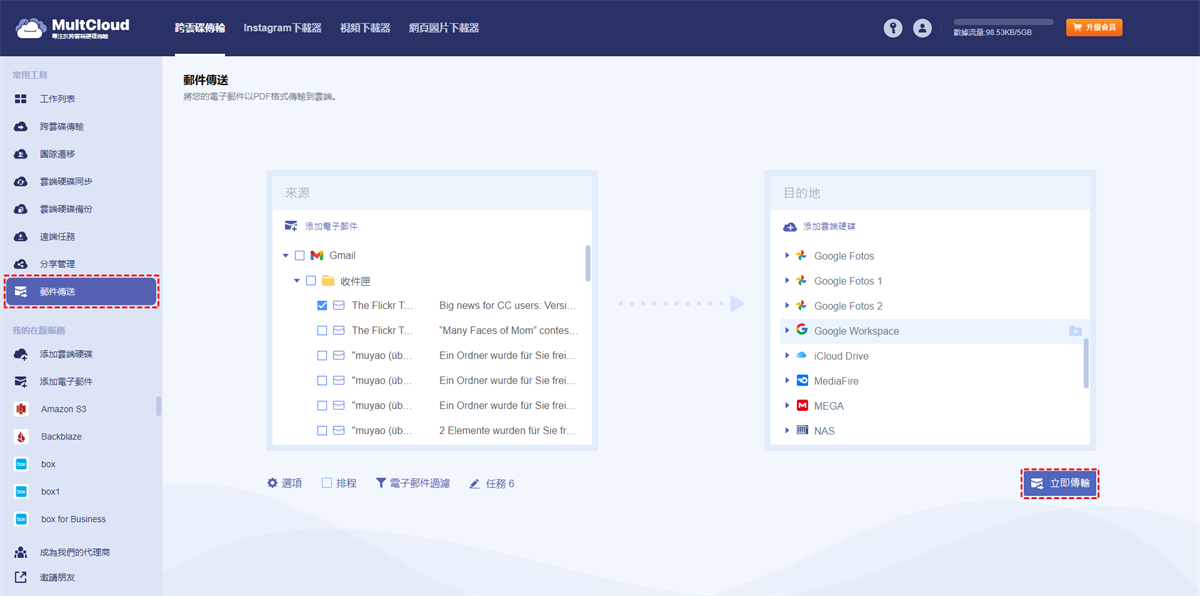Viewport: 1200px width, 596px height.
Task: Uncheck the 'Big news for CC users' email
Action: pos(322,305)
